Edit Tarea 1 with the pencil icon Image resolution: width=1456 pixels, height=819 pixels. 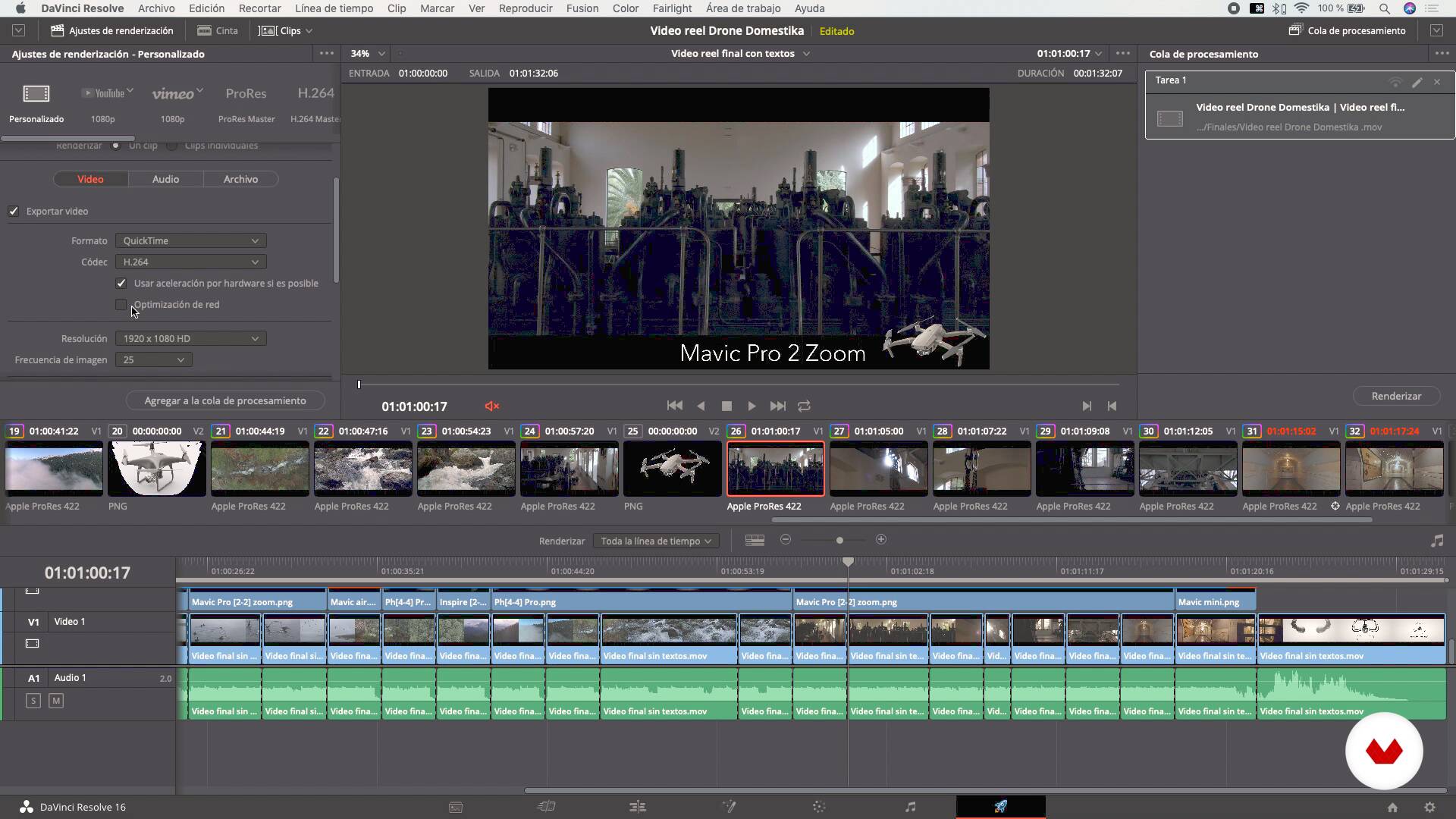tap(1417, 81)
